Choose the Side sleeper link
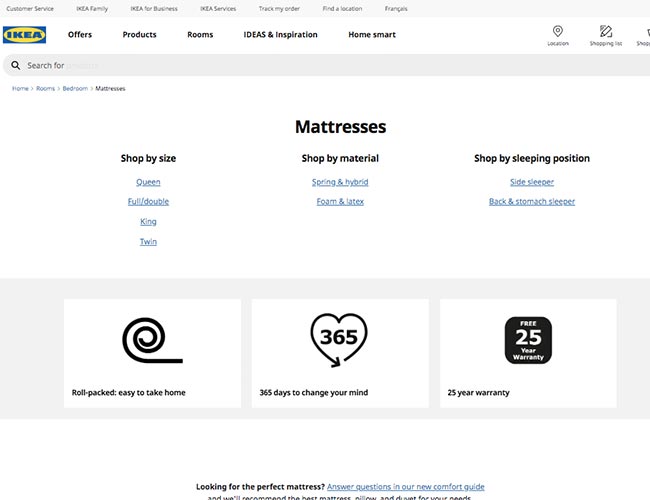Viewport: 650px width, 500px height. pos(532,182)
